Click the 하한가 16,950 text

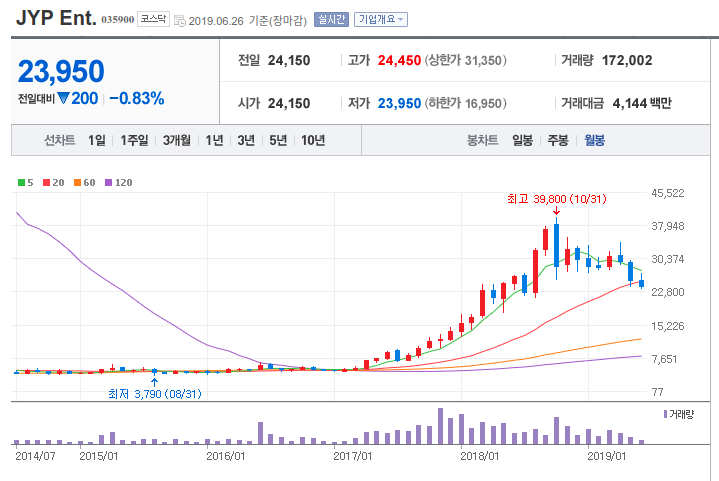click(465, 103)
